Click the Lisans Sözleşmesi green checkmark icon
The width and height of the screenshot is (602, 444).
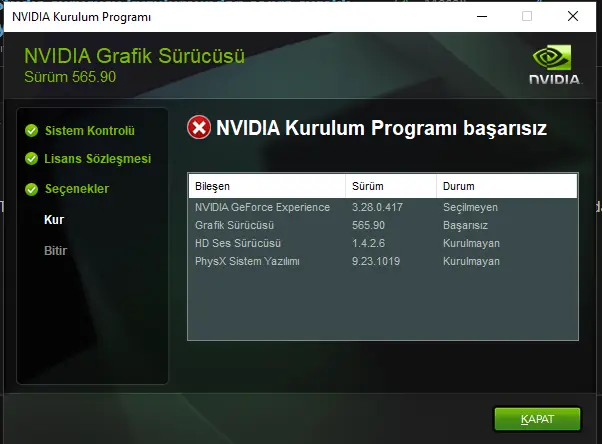pos(31,159)
